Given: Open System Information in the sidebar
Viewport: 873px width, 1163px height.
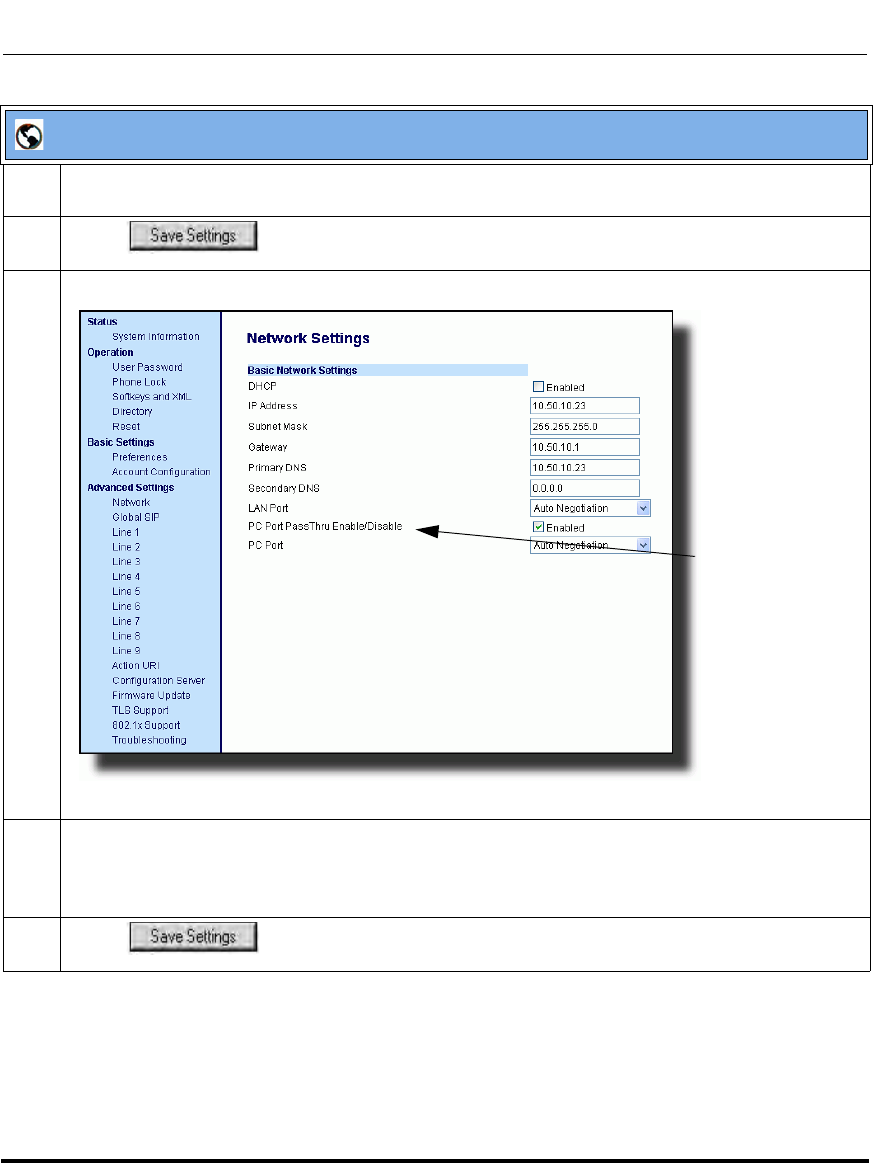Looking at the screenshot, I should pos(156,337).
